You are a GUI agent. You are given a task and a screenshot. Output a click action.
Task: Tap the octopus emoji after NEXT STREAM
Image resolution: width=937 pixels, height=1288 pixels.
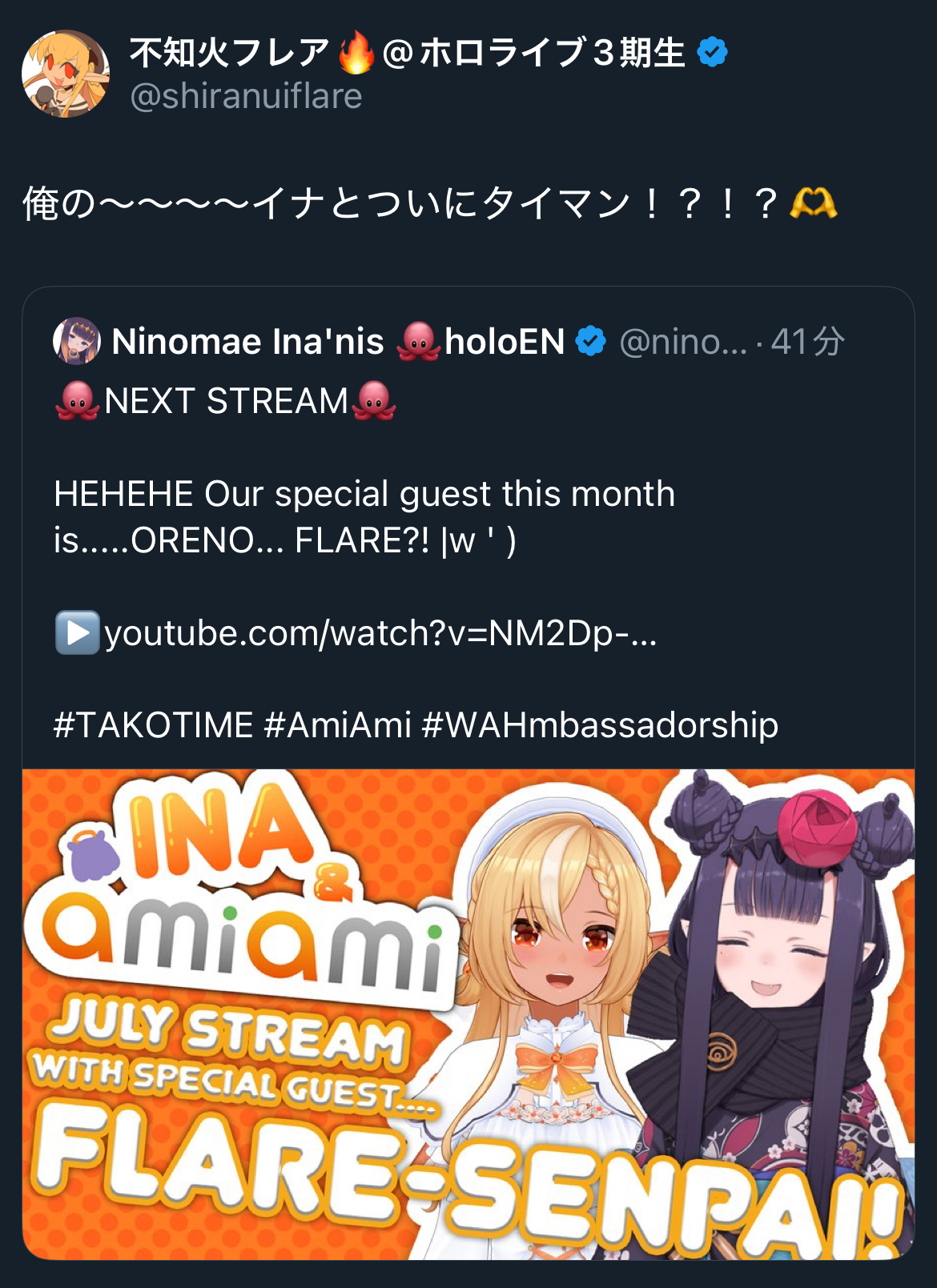pyautogui.click(x=374, y=400)
